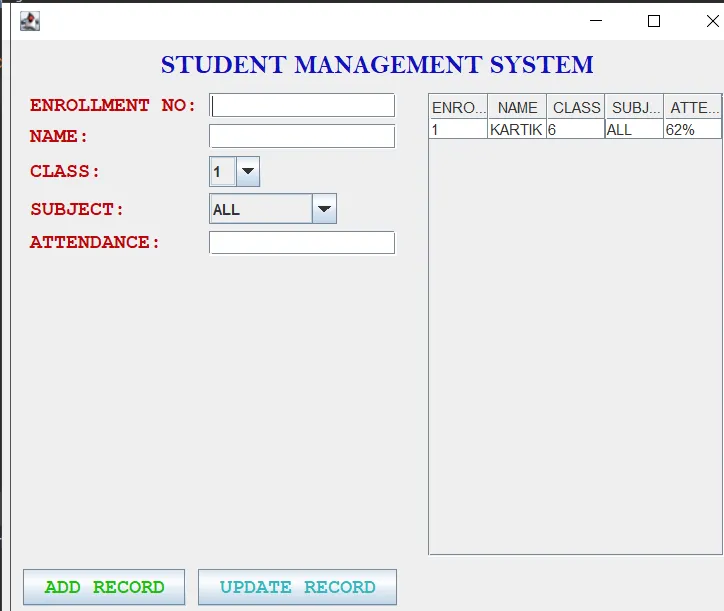Click the CLASS column header in table
Image resolution: width=724 pixels, height=611 pixels.
(576, 108)
